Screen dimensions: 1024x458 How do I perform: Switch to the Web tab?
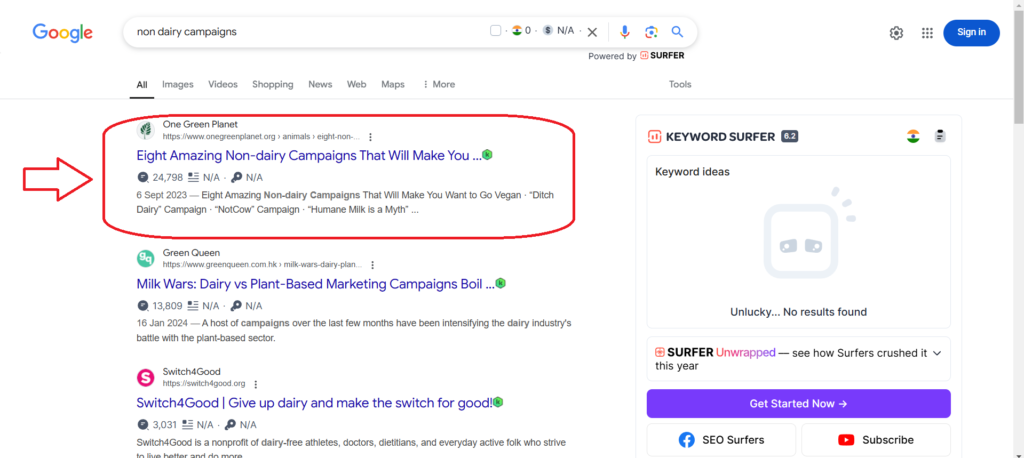coord(357,84)
